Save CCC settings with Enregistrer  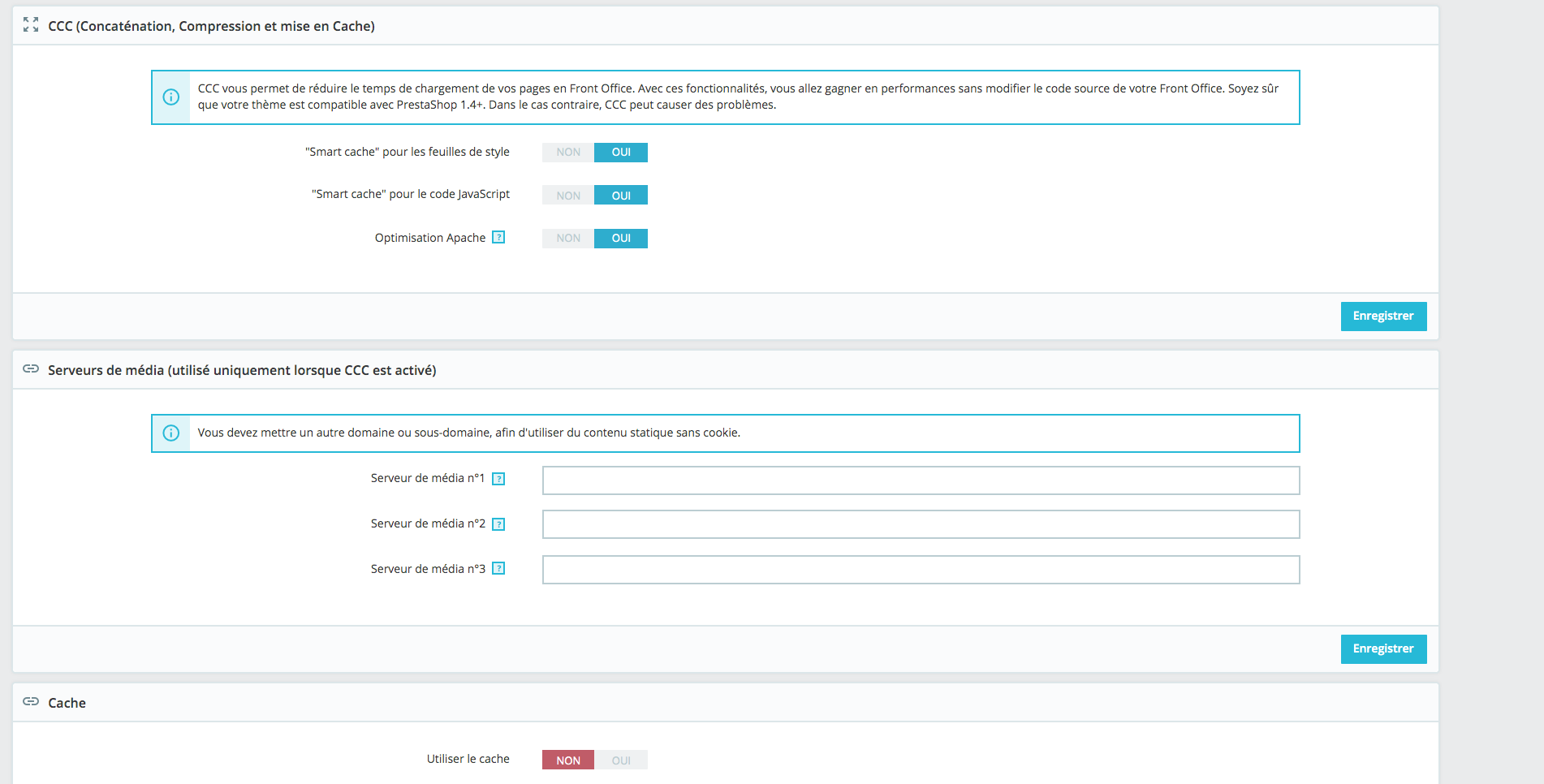(x=1383, y=317)
